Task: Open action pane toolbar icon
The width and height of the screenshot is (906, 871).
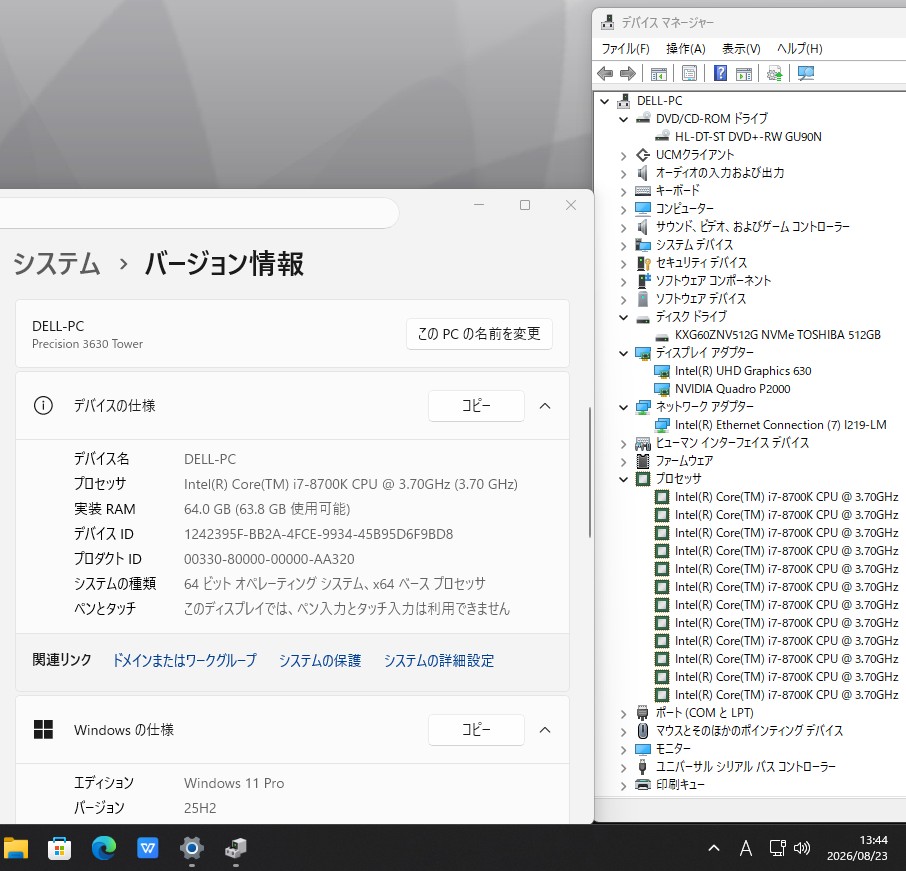Action: pos(744,73)
